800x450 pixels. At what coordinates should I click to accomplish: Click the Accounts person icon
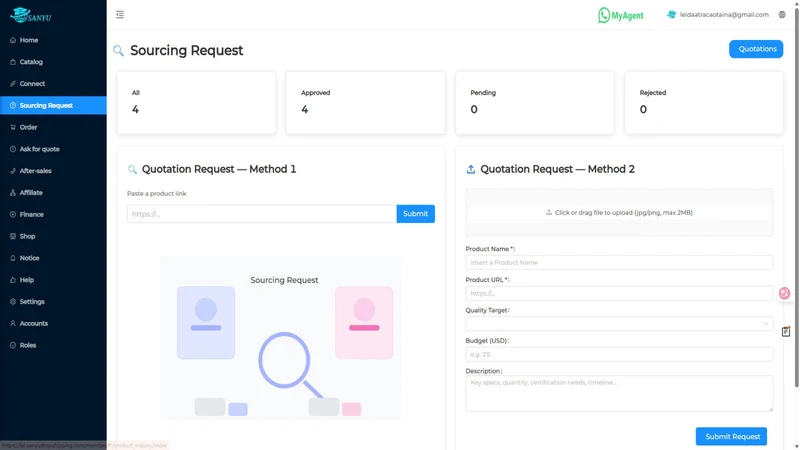(13, 323)
